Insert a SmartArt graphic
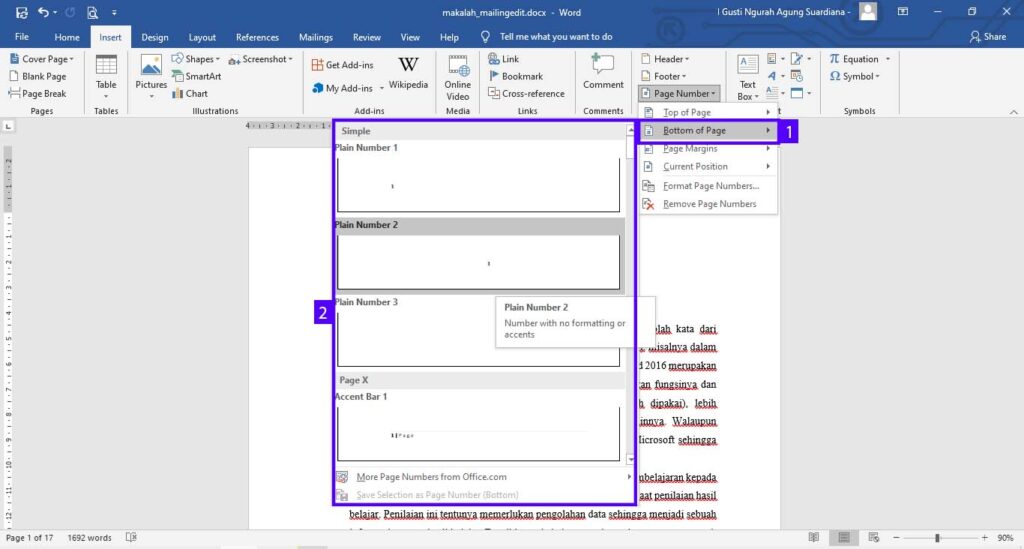This screenshot has height=549, width=1024. pos(197,76)
